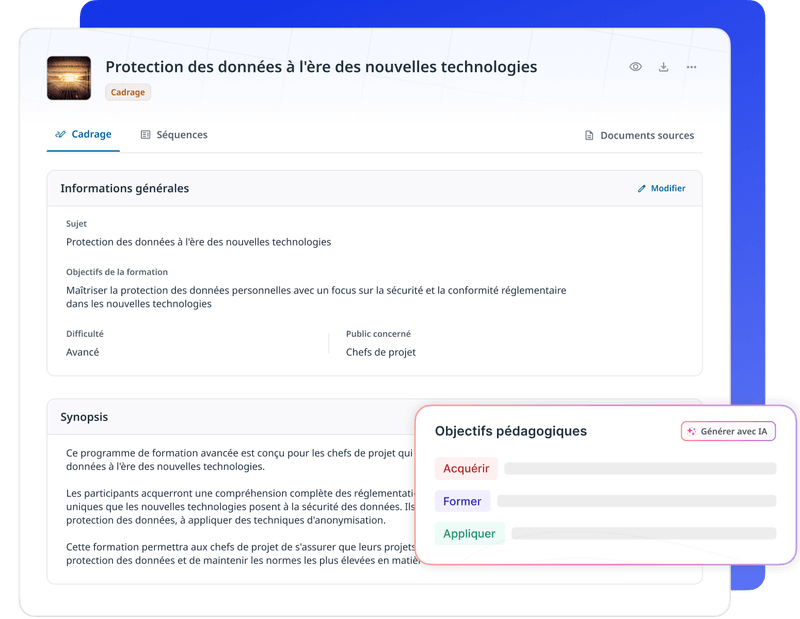Screen dimensions: 800x619
Task: Click the 'Public concerné' field label
Action: tap(378, 334)
